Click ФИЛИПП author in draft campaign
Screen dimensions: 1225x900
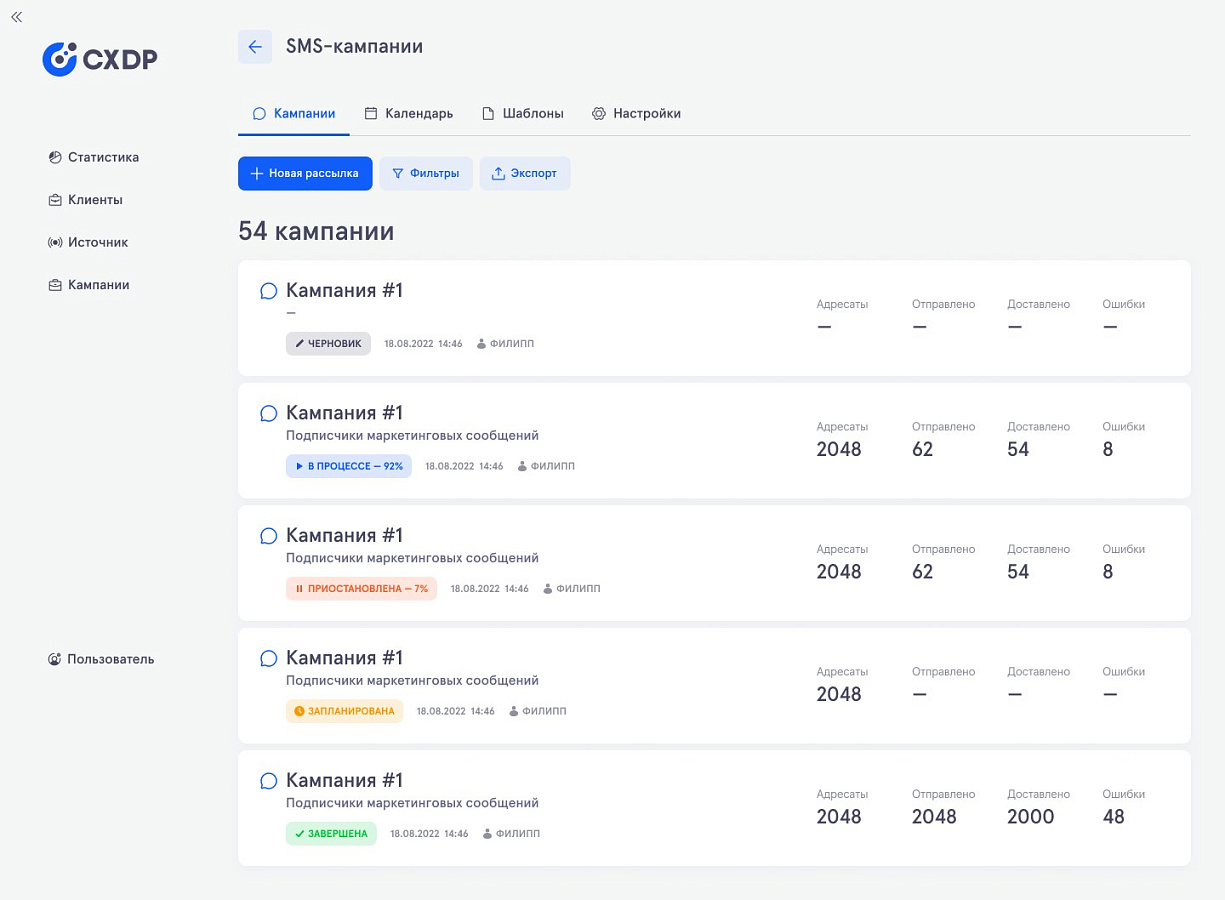[x=506, y=344]
